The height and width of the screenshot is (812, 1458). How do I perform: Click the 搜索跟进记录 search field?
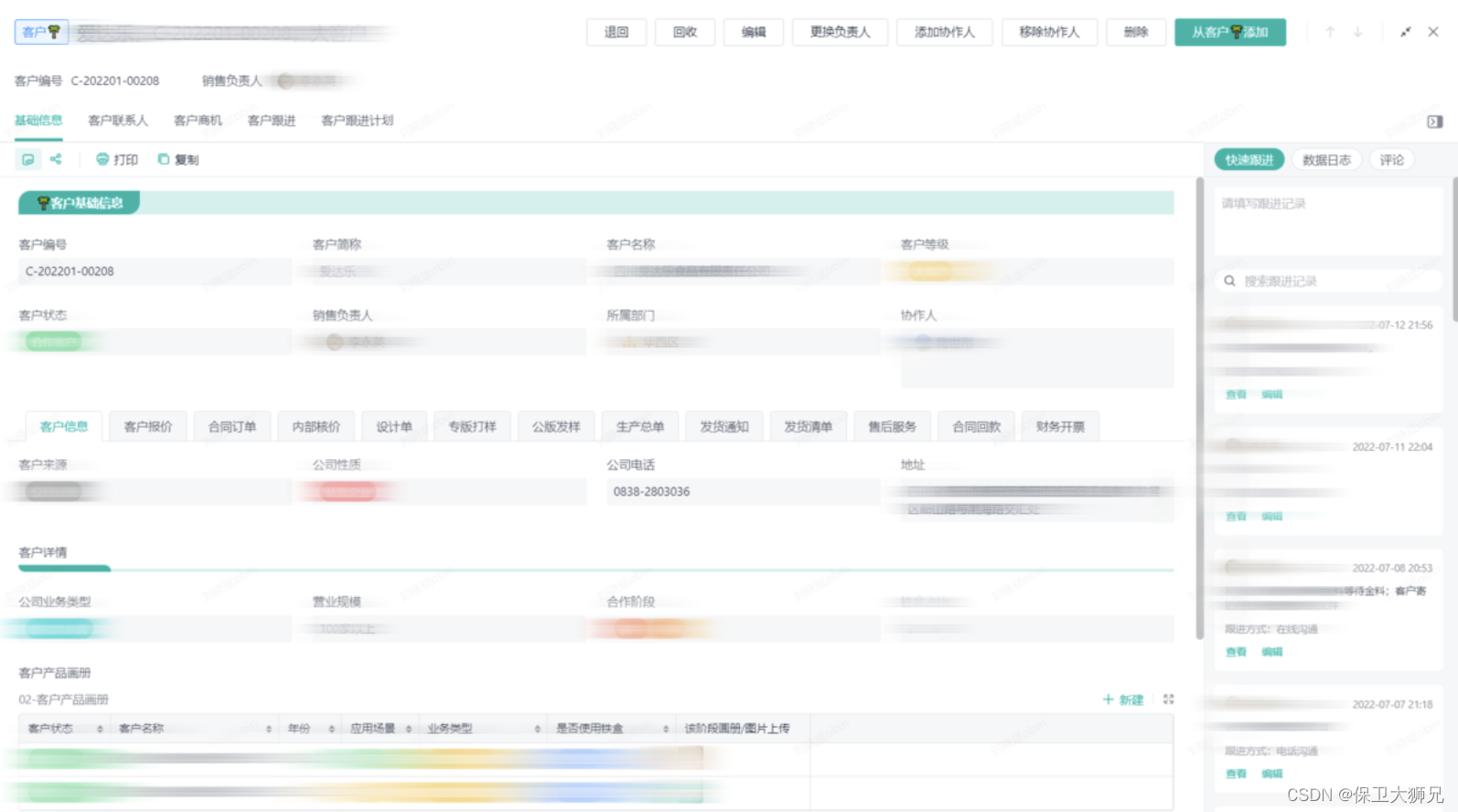1328,281
